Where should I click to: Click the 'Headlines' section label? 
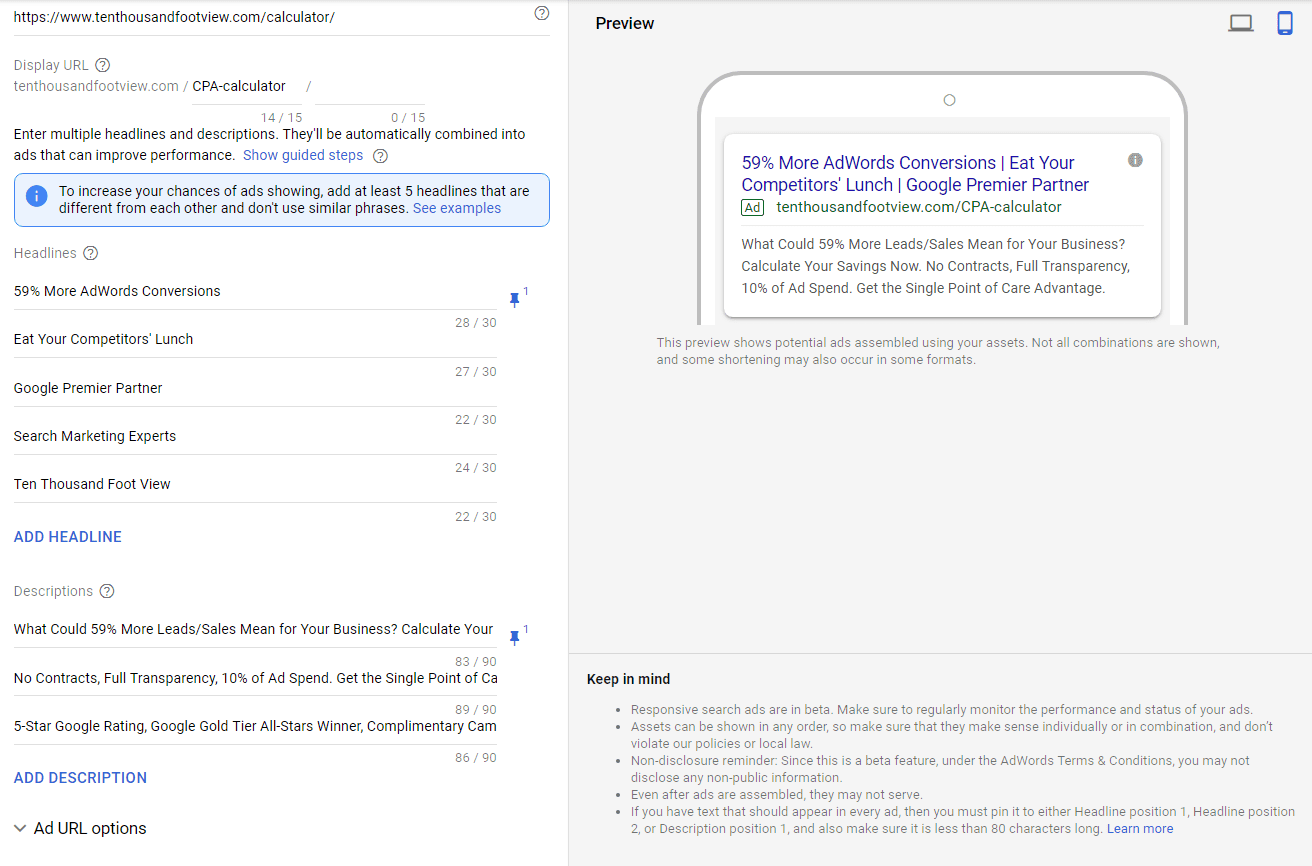pos(45,253)
